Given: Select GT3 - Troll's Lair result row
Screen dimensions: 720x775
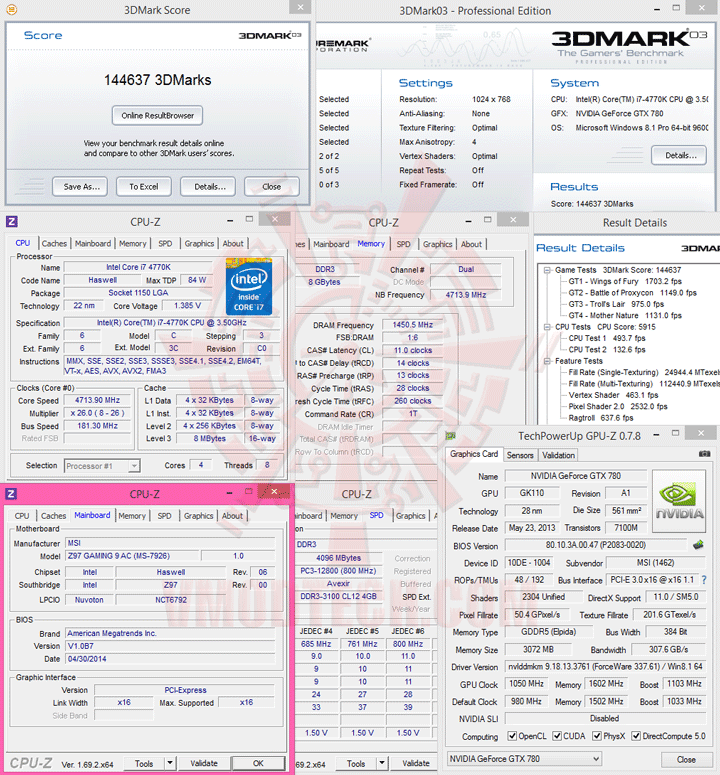Looking at the screenshot, I should click(616, 304).
